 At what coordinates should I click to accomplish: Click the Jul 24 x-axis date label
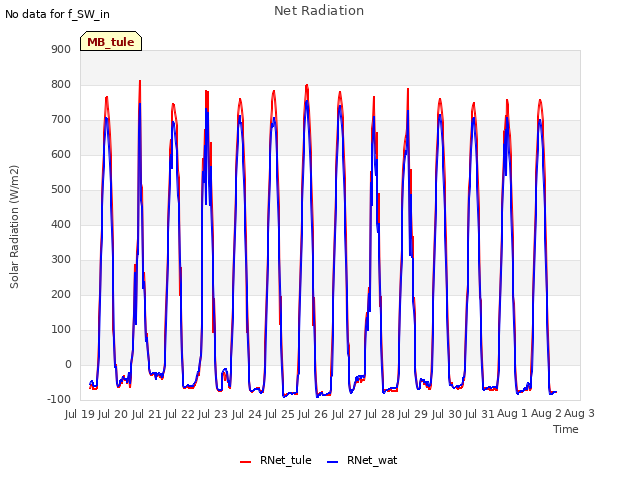(x=247, y=414)
